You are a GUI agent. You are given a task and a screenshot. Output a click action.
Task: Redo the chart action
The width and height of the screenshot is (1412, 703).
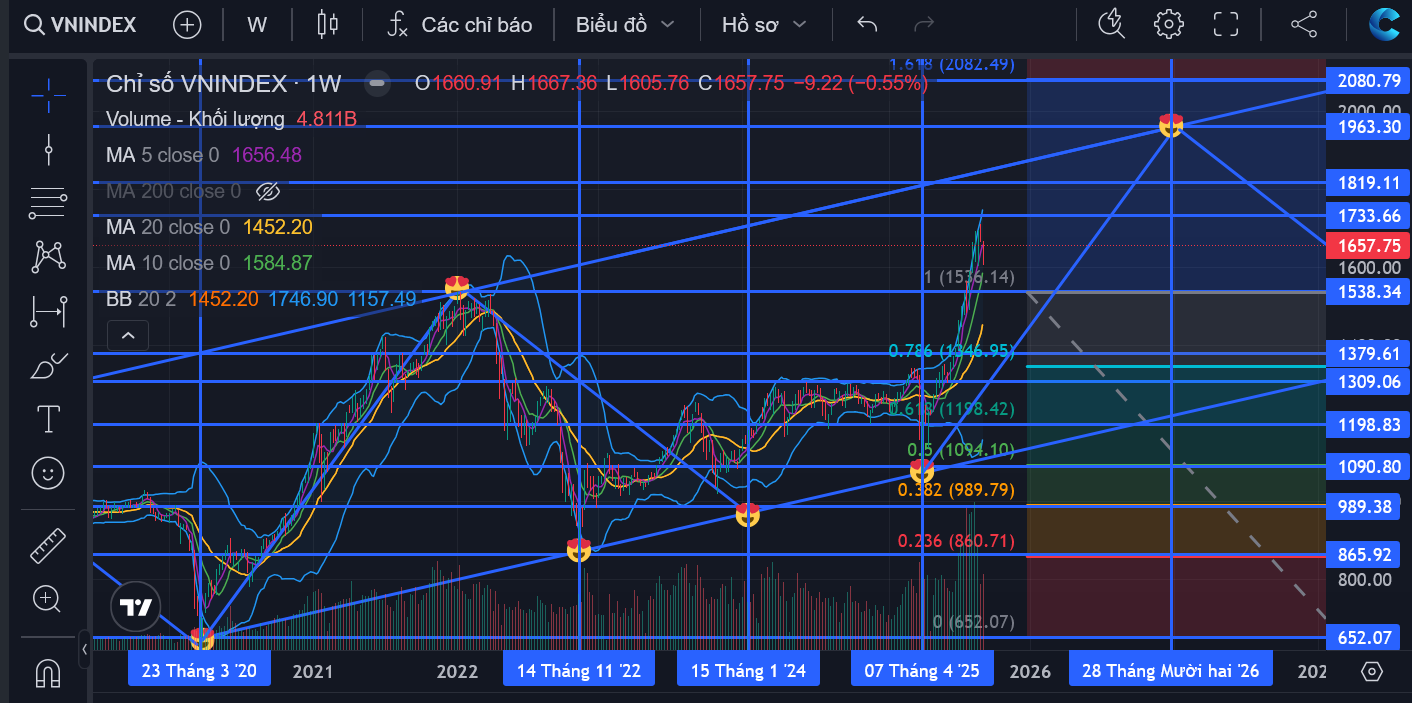(x=924, y=25)
